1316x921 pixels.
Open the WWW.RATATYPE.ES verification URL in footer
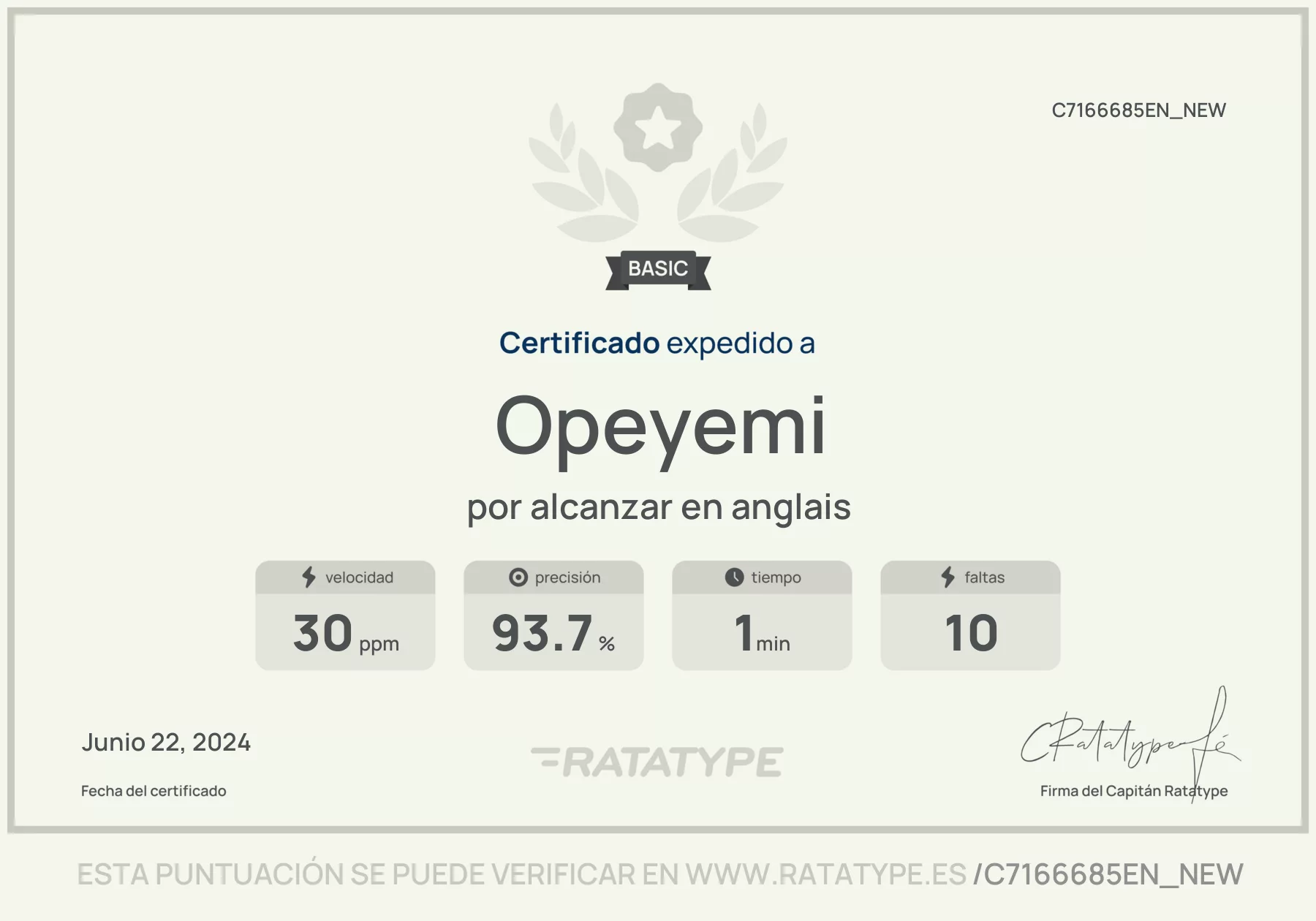(825, 875)
